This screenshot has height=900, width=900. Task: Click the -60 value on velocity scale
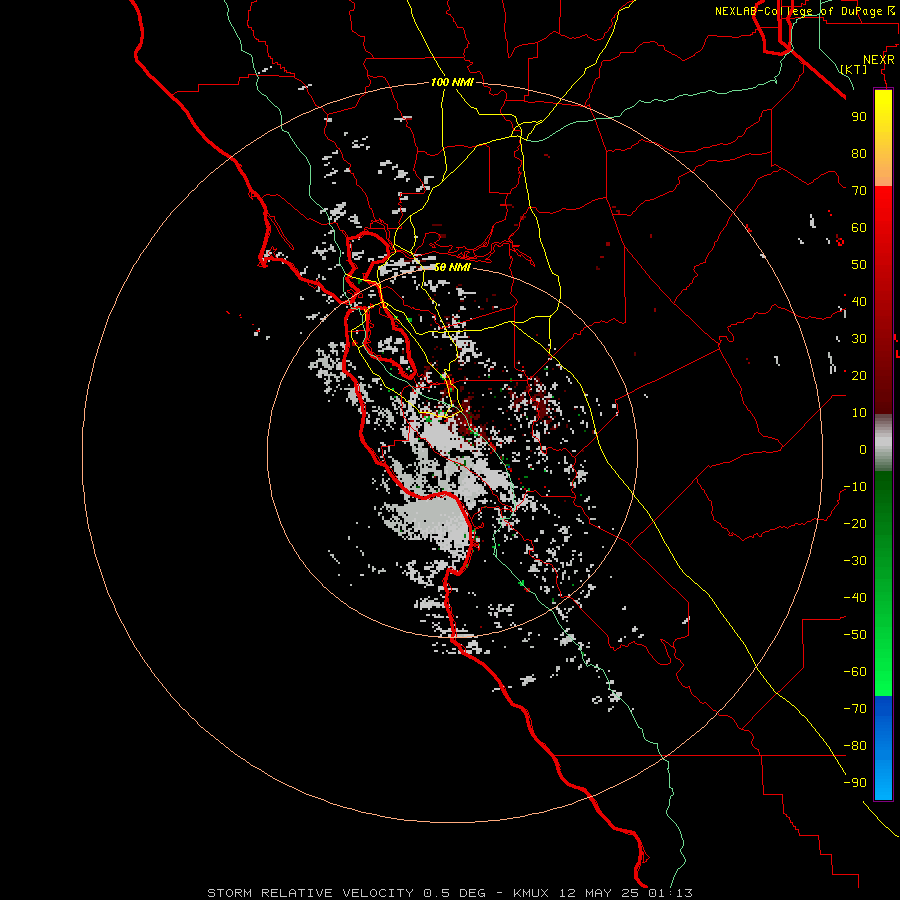(x=855, y=672)
